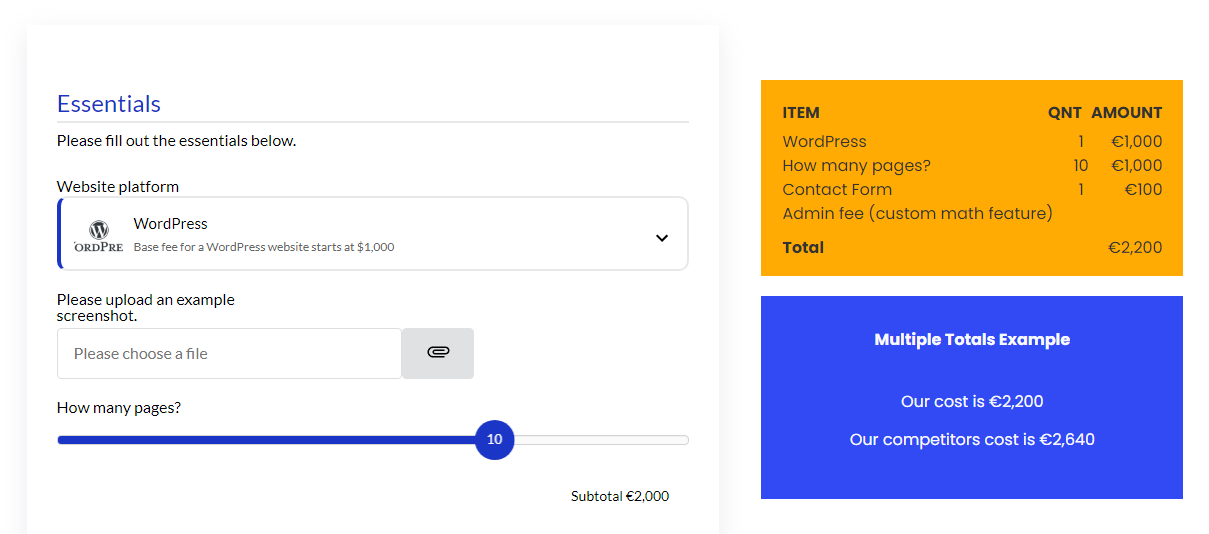Image resolution: width=1209 pixels, height=534 pixels.
Task: Open the WordPress platform selector
Action: tap(373, 234)
